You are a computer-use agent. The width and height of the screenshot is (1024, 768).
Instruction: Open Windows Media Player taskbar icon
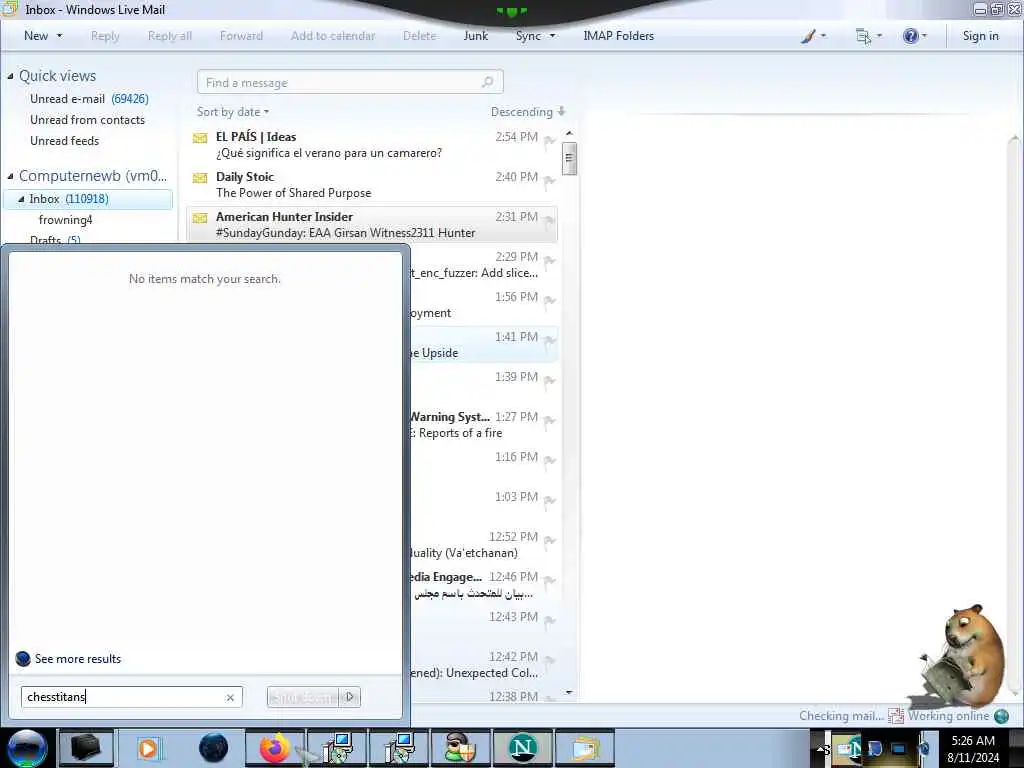pyautogui.click(x=148, y=748)
